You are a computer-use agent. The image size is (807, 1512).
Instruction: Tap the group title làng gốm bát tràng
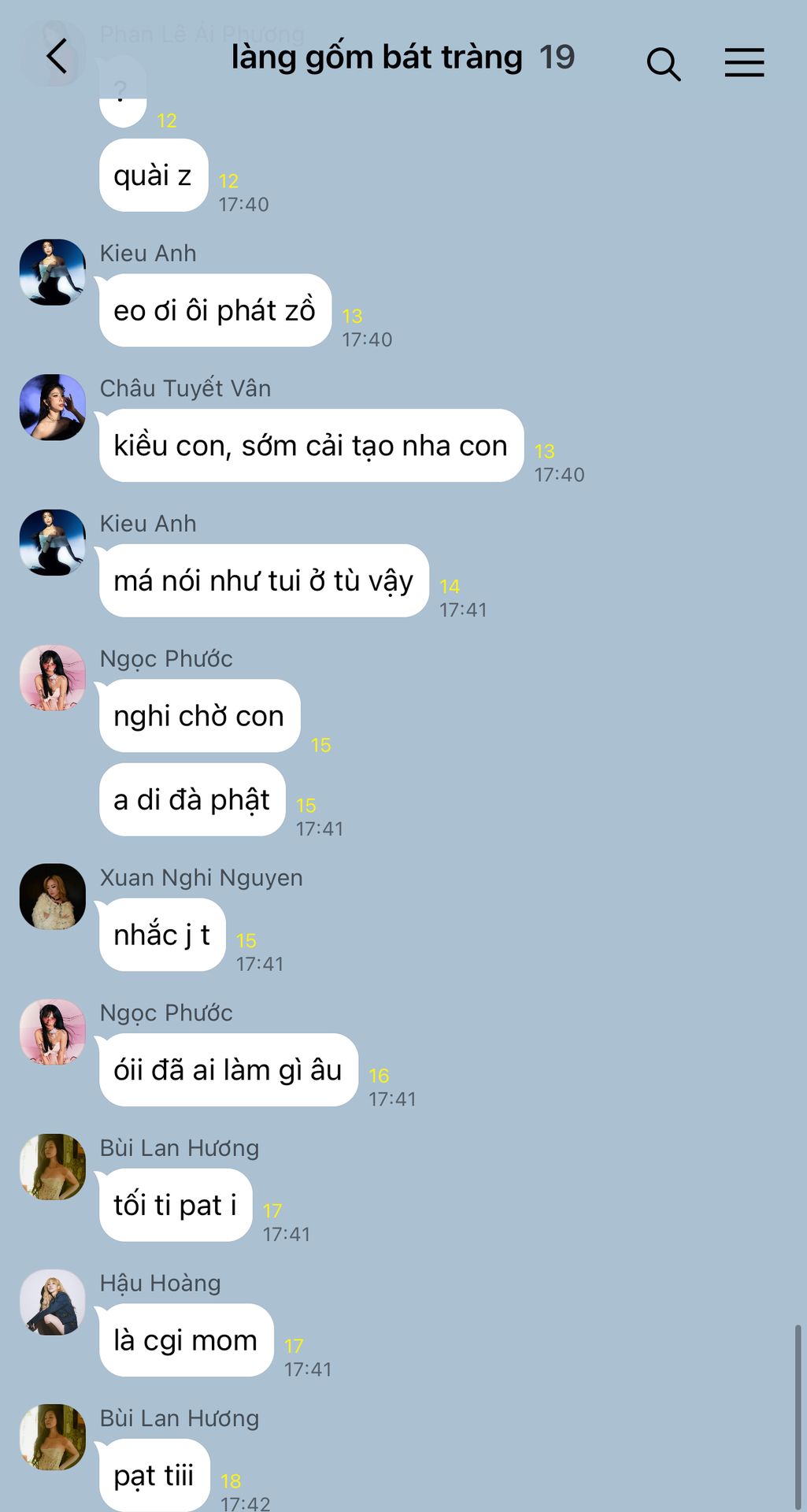pos(376,57)
